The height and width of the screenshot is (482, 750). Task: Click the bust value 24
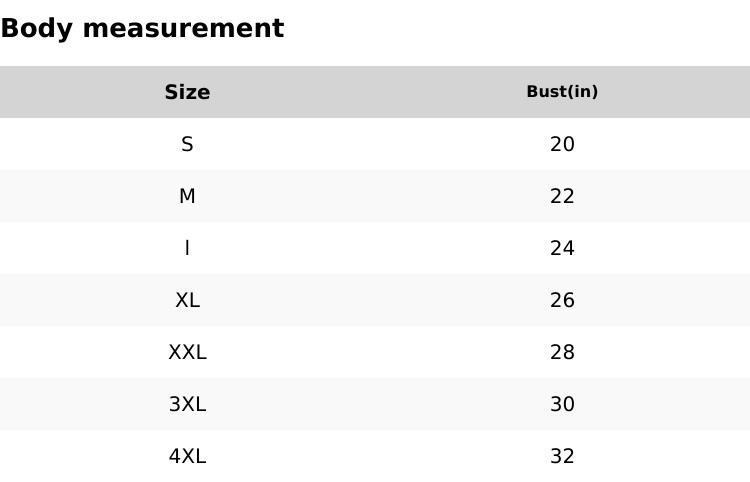(x=562, y=248)
